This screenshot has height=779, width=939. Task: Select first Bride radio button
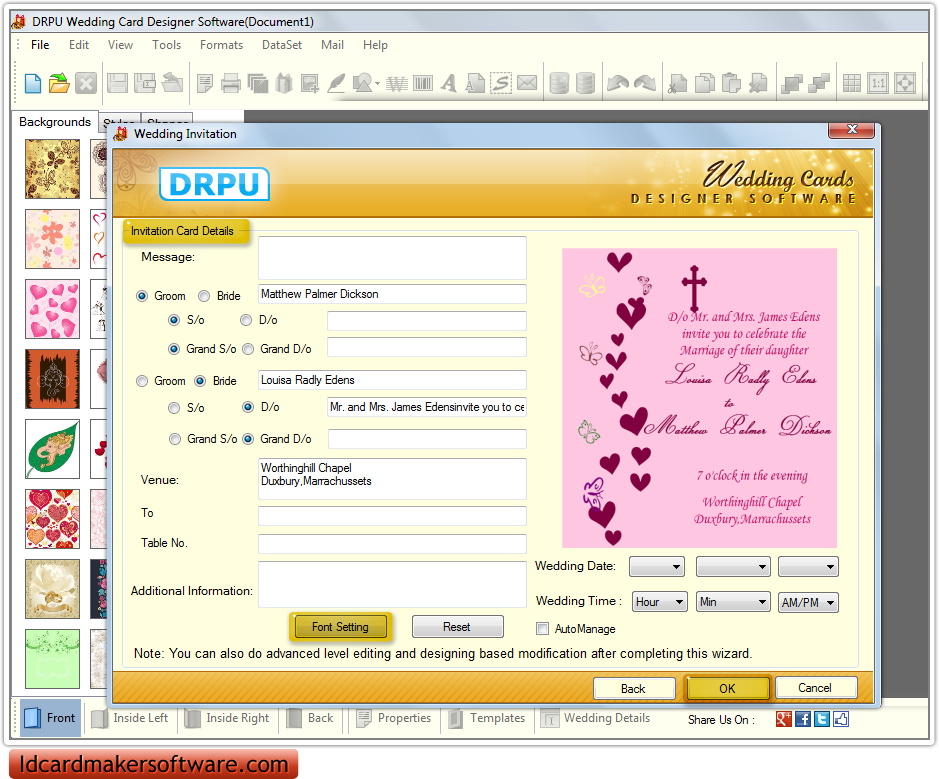point(204,296)
